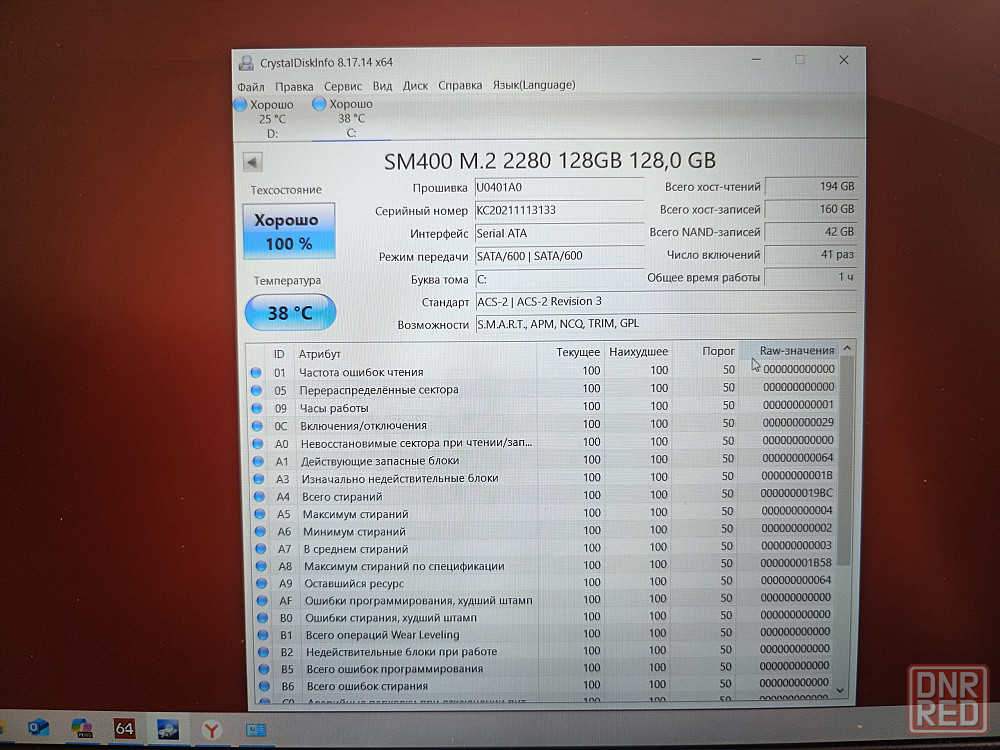Click the Прошивка field U0401A0
The width and height of the screenshot is (1000, 750).
pyautogui.click(x=559, y=188)
